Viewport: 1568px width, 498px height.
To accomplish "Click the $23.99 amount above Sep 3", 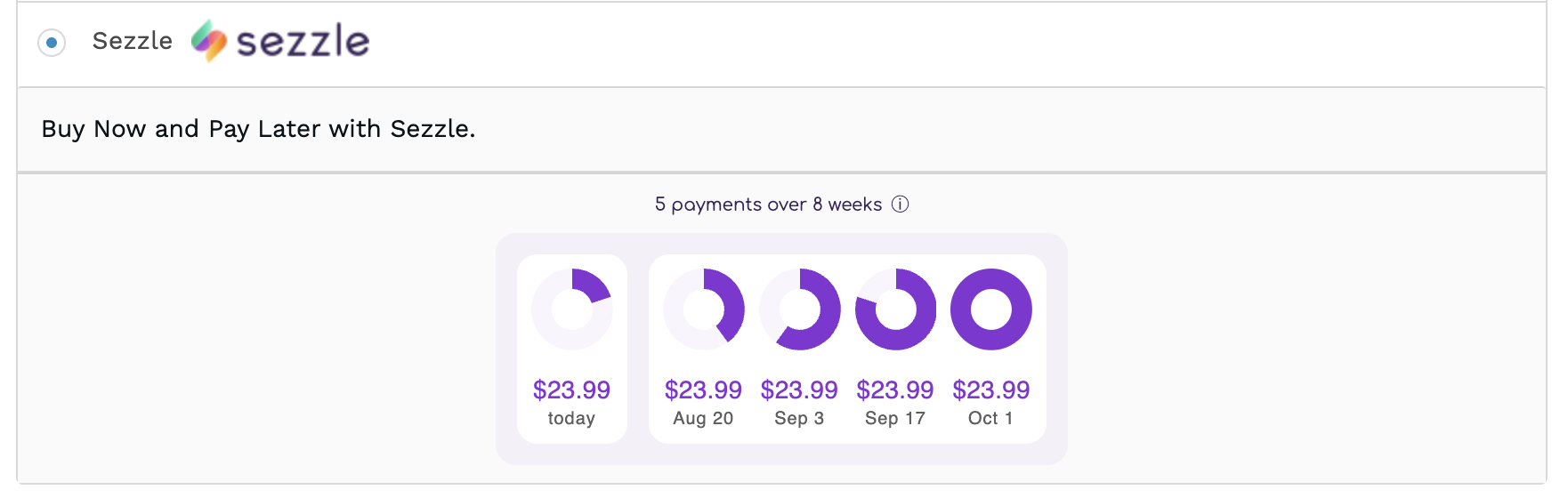I will point(799,390).
